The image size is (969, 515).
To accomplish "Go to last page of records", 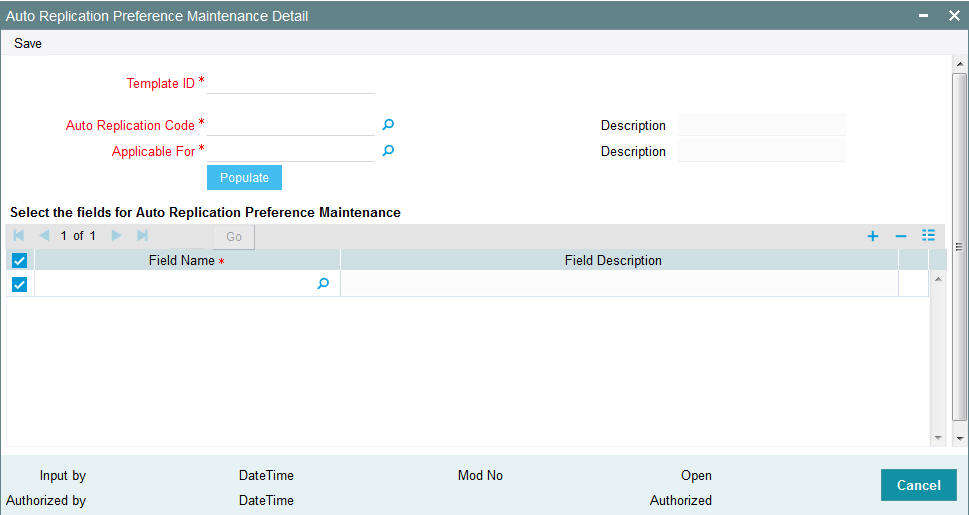I will pyautogui.click(x=142, y=236).
